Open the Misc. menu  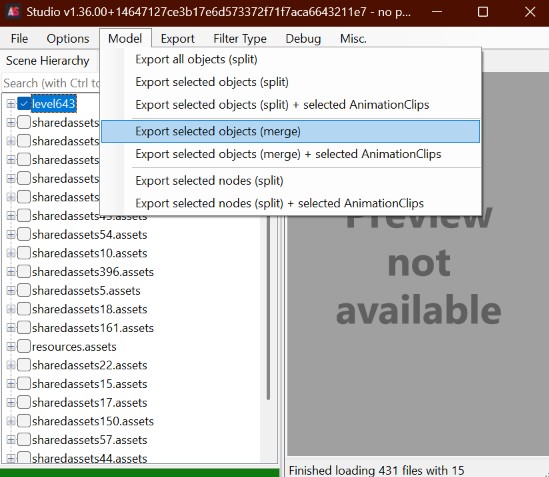click(x=353, y=39)
